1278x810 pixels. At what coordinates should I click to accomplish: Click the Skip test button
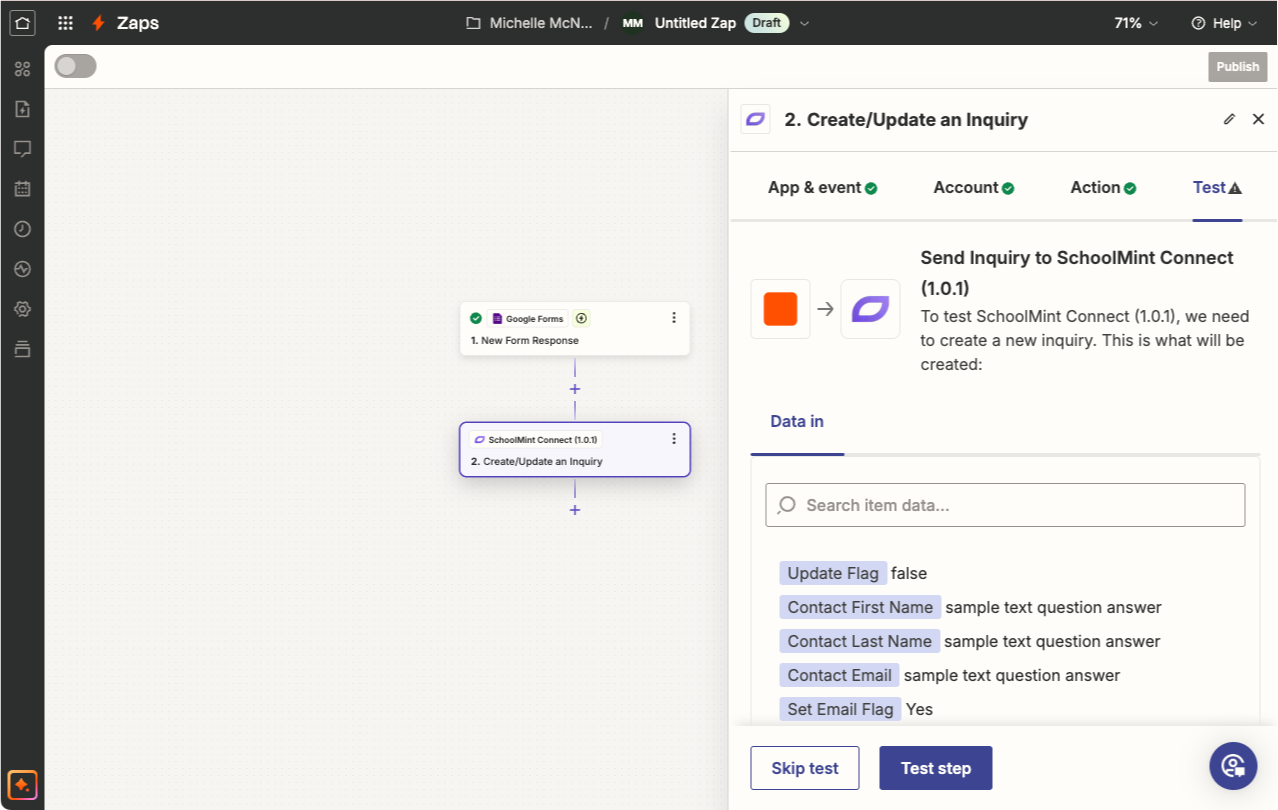[805, 768]
